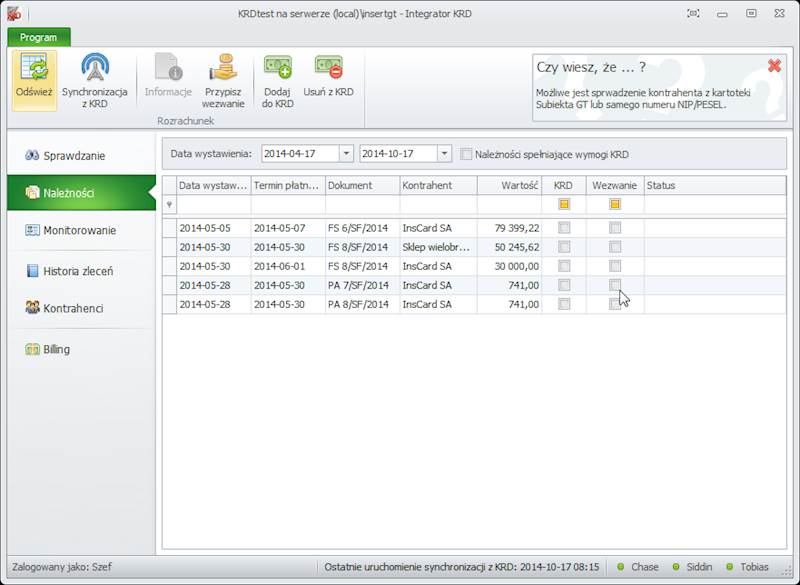Select due date cell 2014-06-01
Image resolution: width=800 pixels, height=585 pixels.
[x=288, y=266]
